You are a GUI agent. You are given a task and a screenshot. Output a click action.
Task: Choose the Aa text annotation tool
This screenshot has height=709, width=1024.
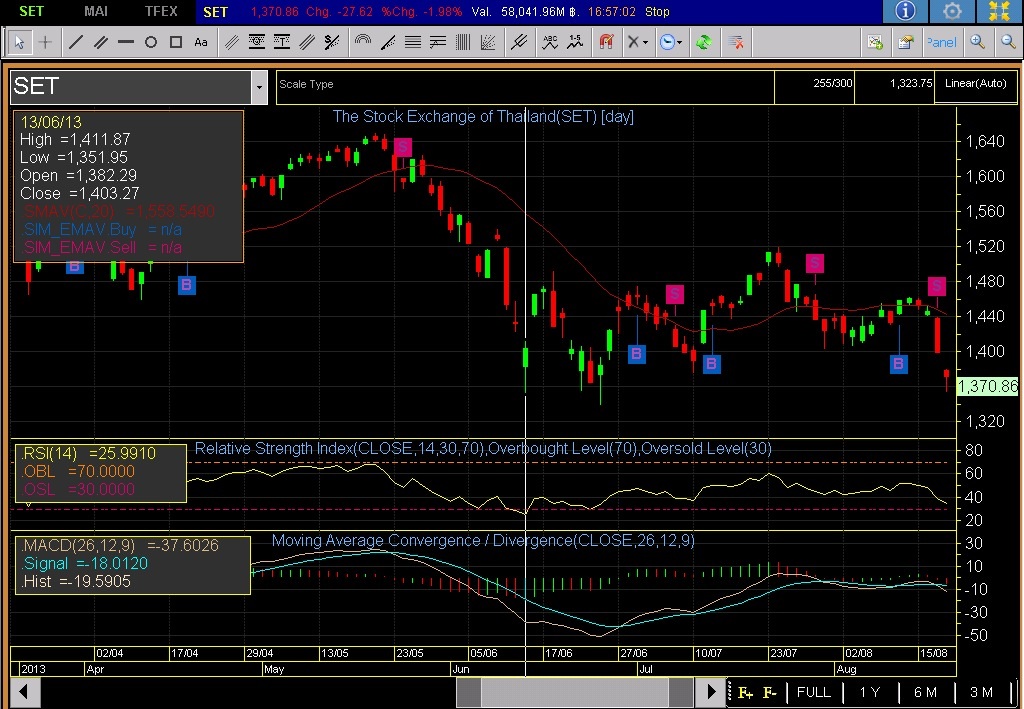pyautogui.click(x=200, y=42)
